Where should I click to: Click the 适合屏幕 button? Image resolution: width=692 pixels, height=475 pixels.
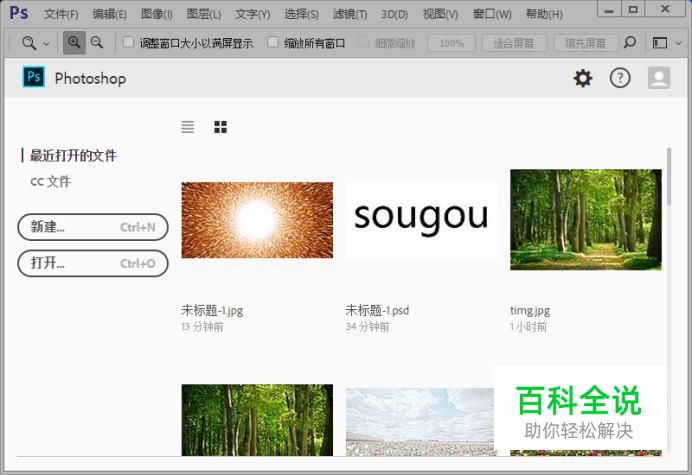pos(514,43)
